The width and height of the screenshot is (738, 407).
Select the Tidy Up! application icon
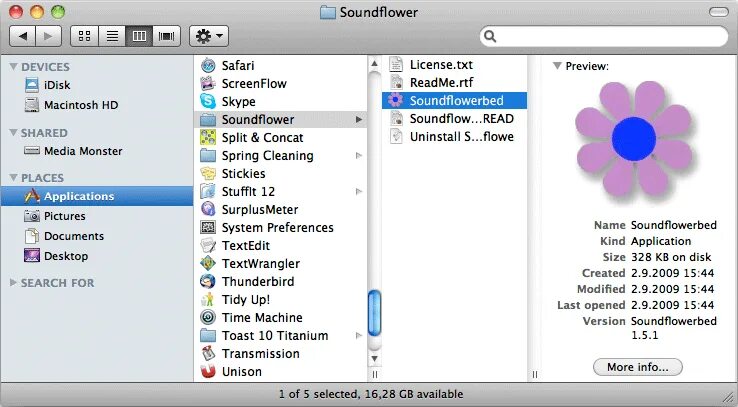click(208, 299)
